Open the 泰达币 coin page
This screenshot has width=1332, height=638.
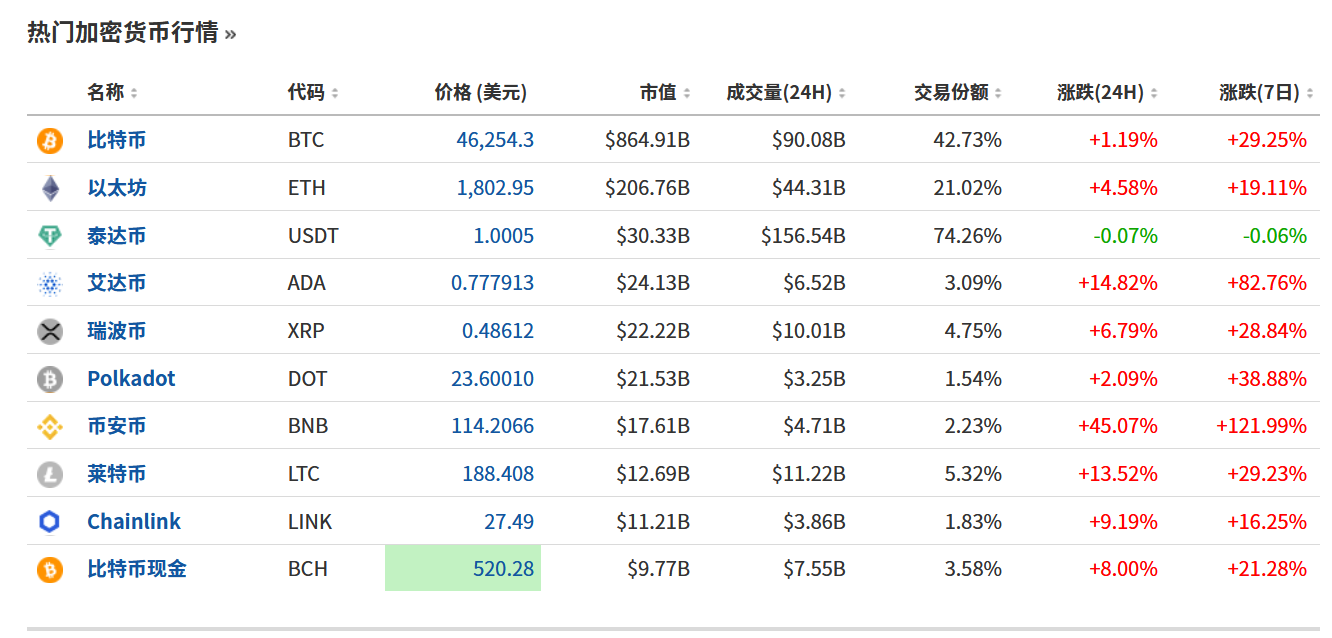tap(116, 236)
